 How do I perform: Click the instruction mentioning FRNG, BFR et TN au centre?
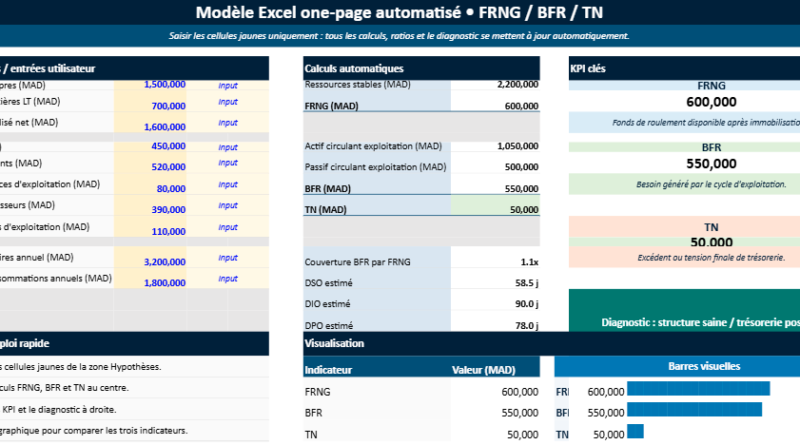[x=64, y=388]
